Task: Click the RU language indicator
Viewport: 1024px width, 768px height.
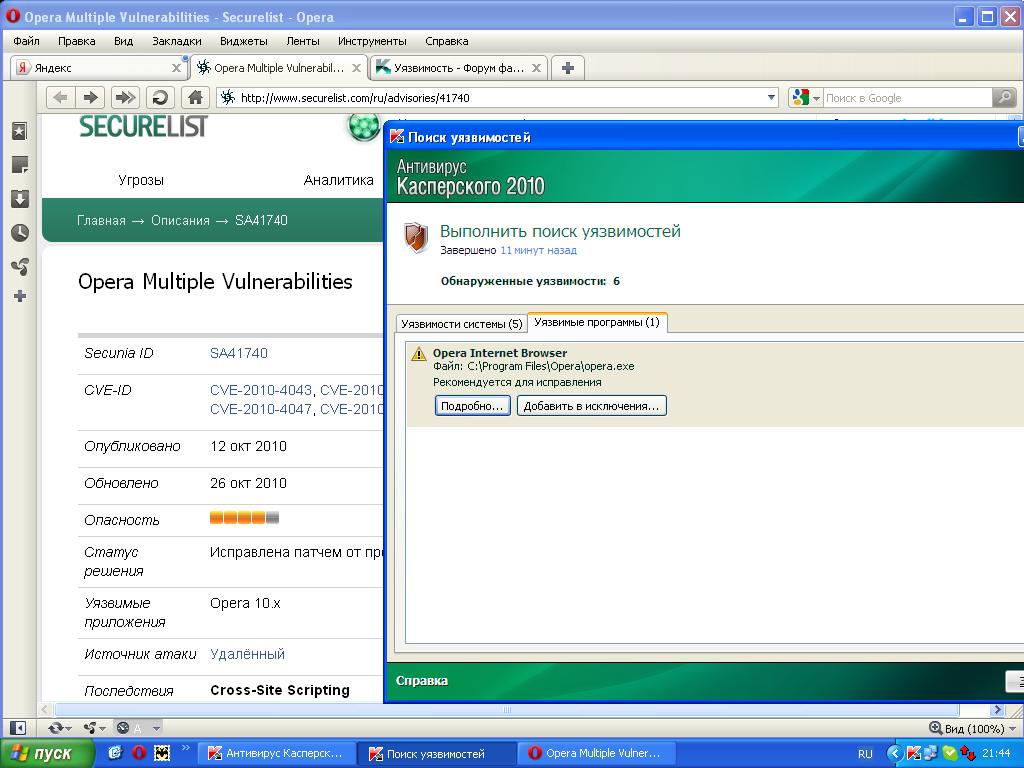Action: [x=865, y=754]
